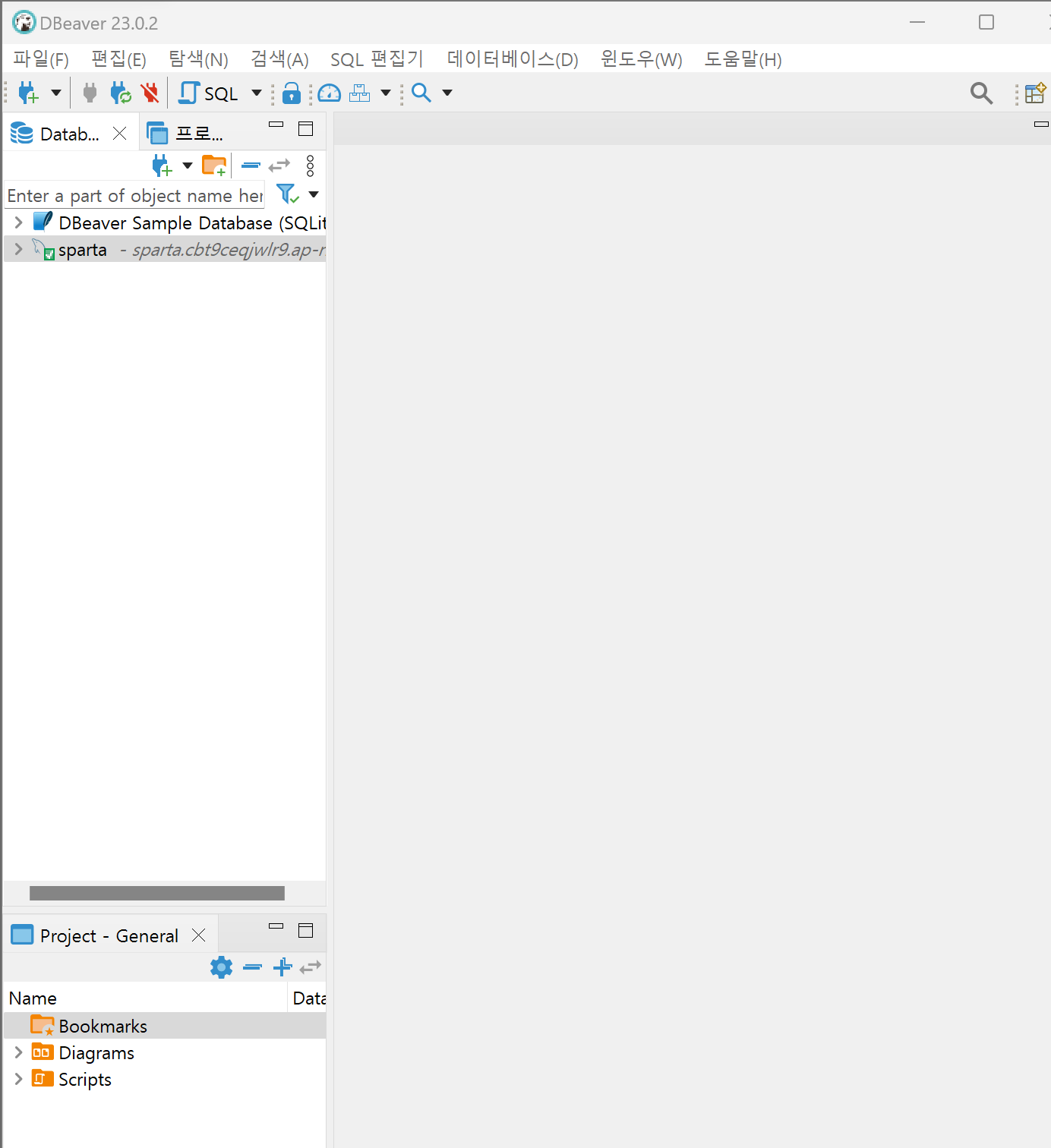Viewport: 1051px width, 1148px height.
Task: Collapse all nodes in Database Navigator
Action: 251,166
